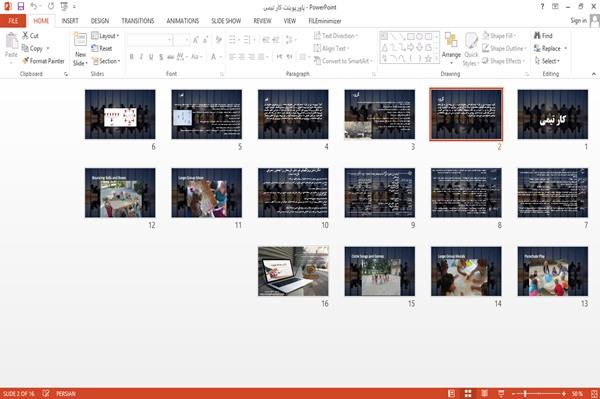The width and height of the screenshot is (600, 399).
Task: Toggle Bold formatting
Action: tap(132, 57)
